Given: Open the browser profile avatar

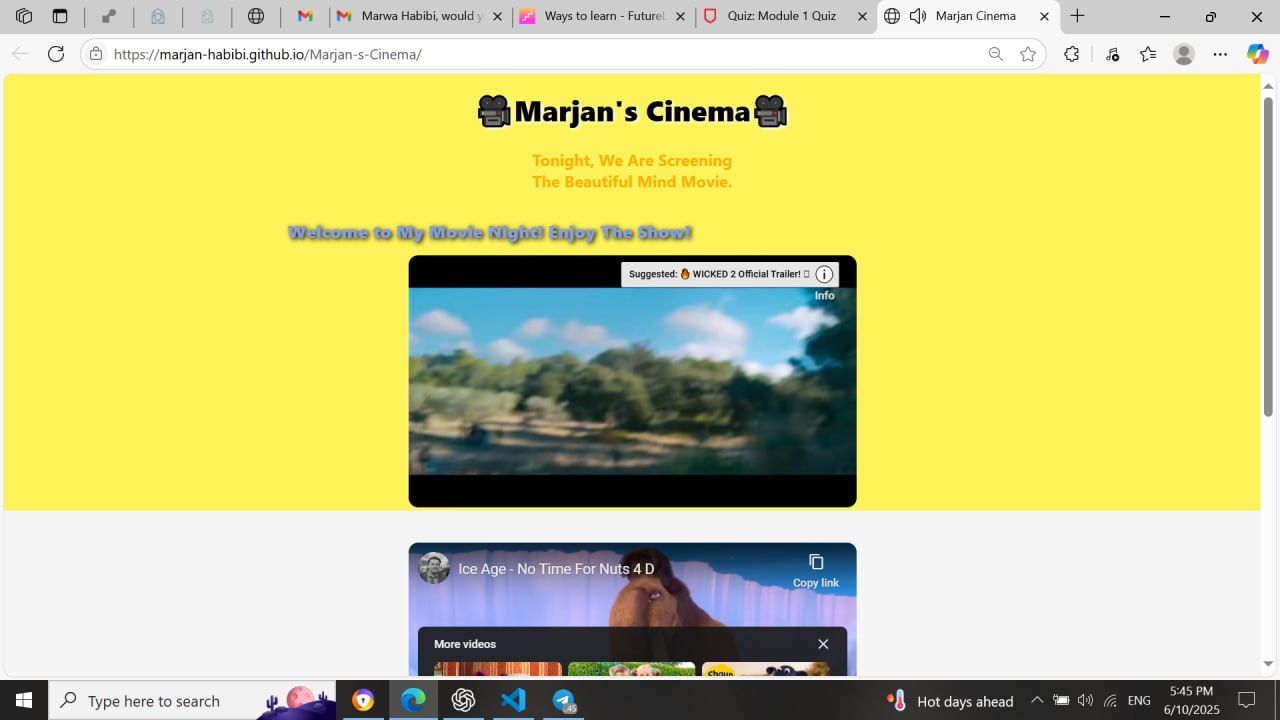Looking at the screenshot, I should [x=1184, y=54].
